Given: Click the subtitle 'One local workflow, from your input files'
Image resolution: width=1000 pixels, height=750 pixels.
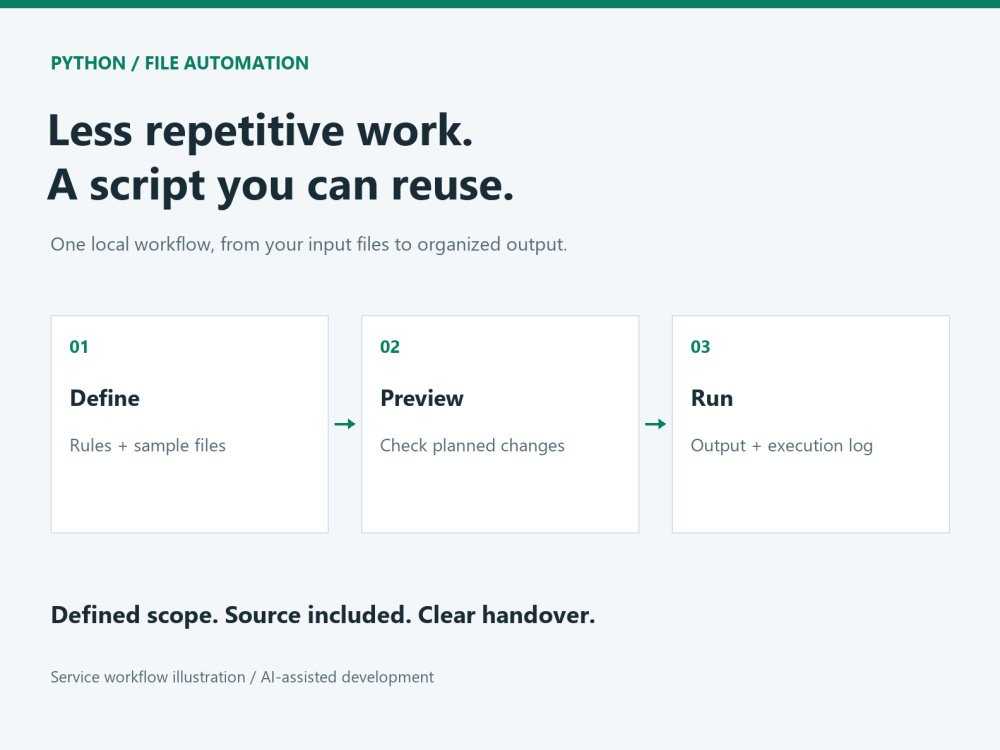Looking at the screenshot, I should coord(219,244).
